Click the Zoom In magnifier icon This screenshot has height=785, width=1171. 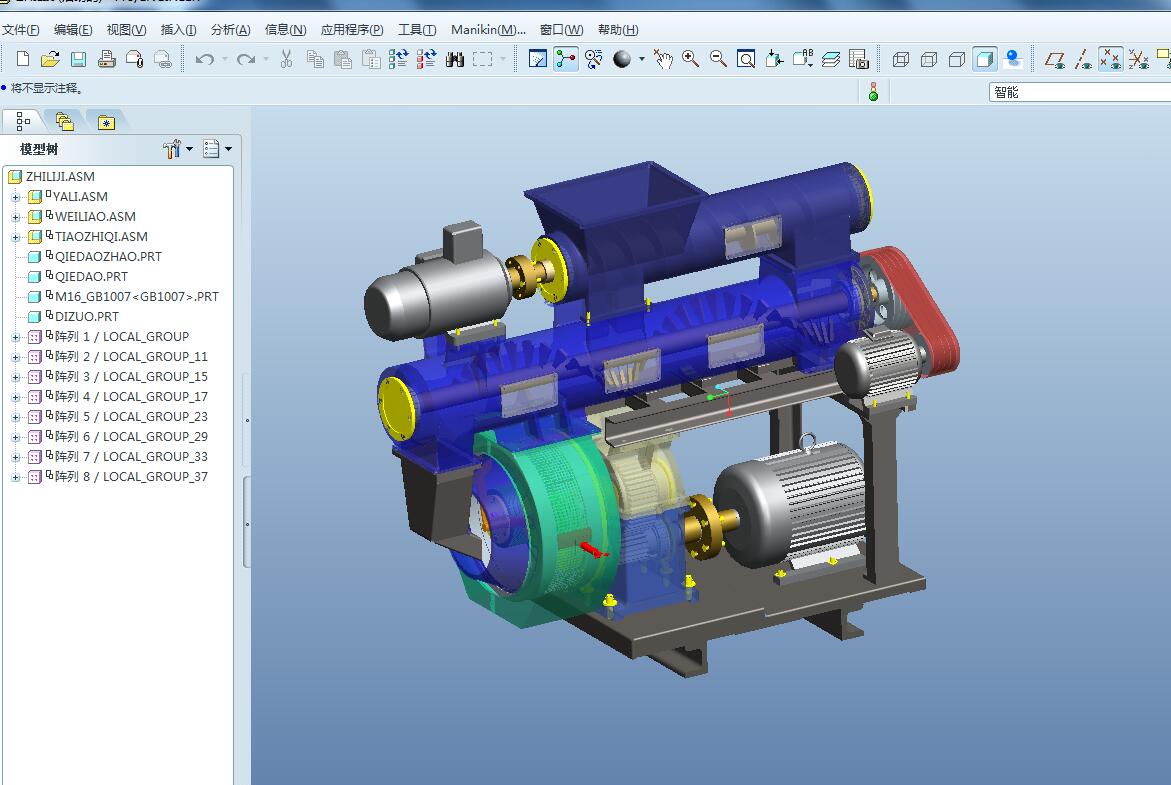(x=691, y=59)
